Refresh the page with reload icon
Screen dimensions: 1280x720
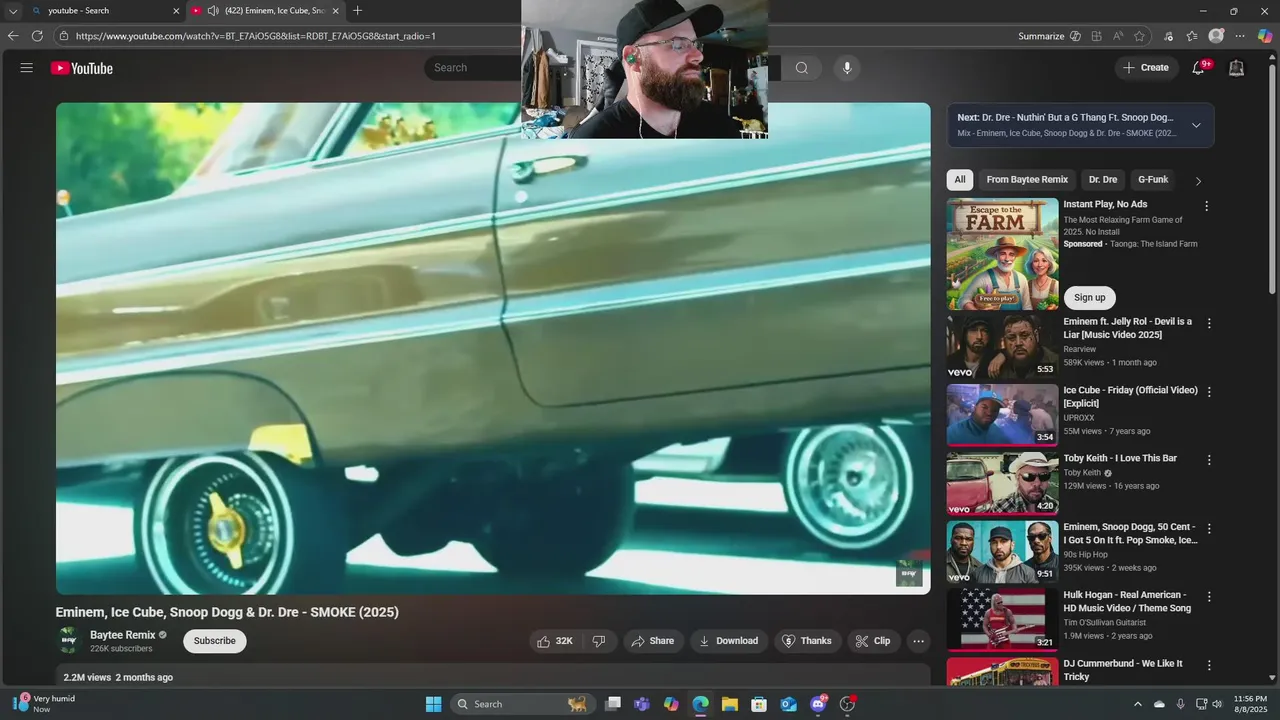click(37, 36)
